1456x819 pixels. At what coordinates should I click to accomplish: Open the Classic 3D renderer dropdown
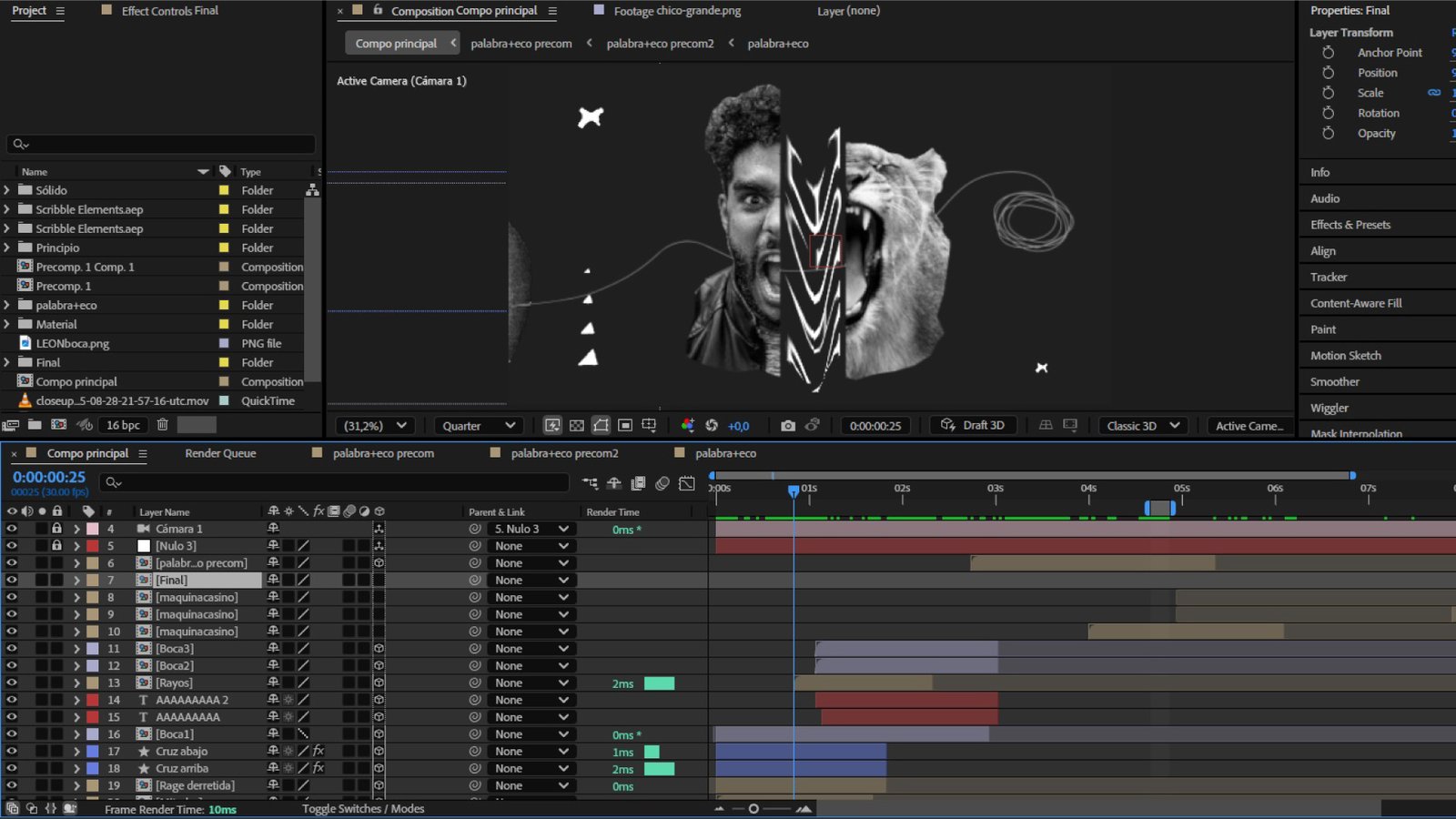1143,426
